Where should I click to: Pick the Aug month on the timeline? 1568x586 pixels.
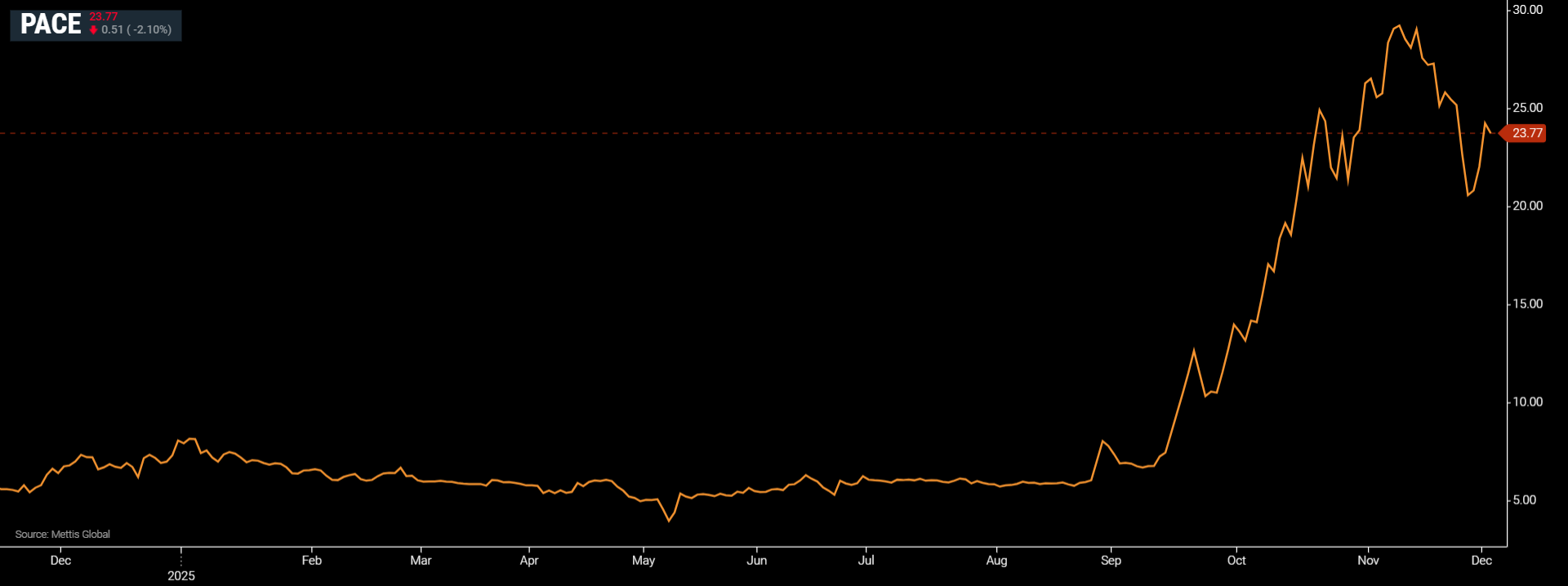coord(996,561)
